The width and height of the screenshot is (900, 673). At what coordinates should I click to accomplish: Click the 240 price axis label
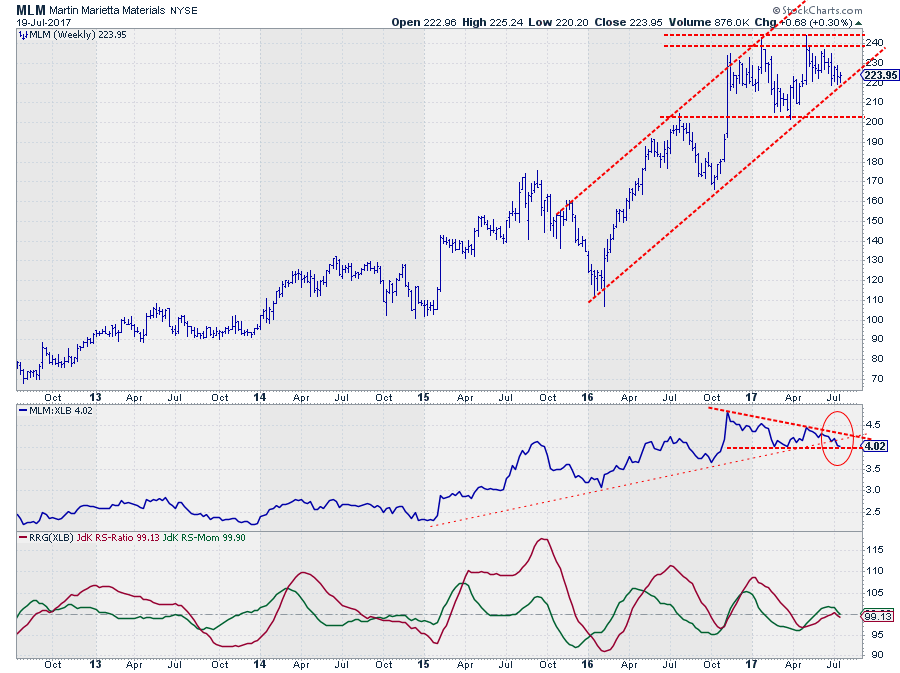(x=875, y=42)
